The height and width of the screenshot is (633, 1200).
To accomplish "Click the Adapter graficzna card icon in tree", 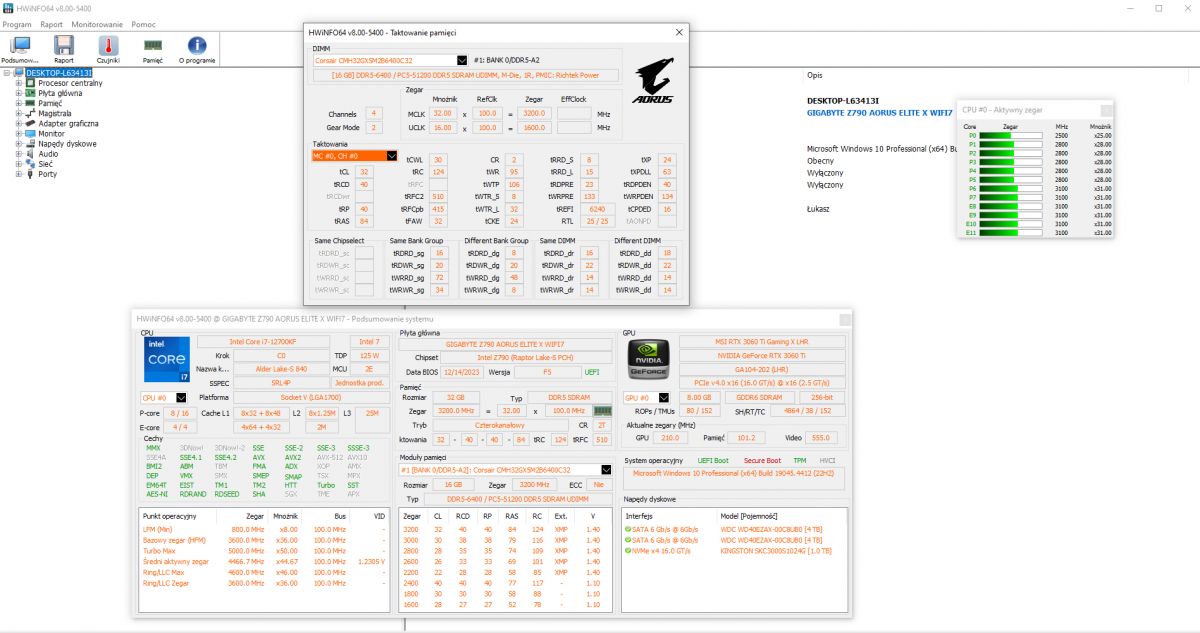I will (30, 123).
